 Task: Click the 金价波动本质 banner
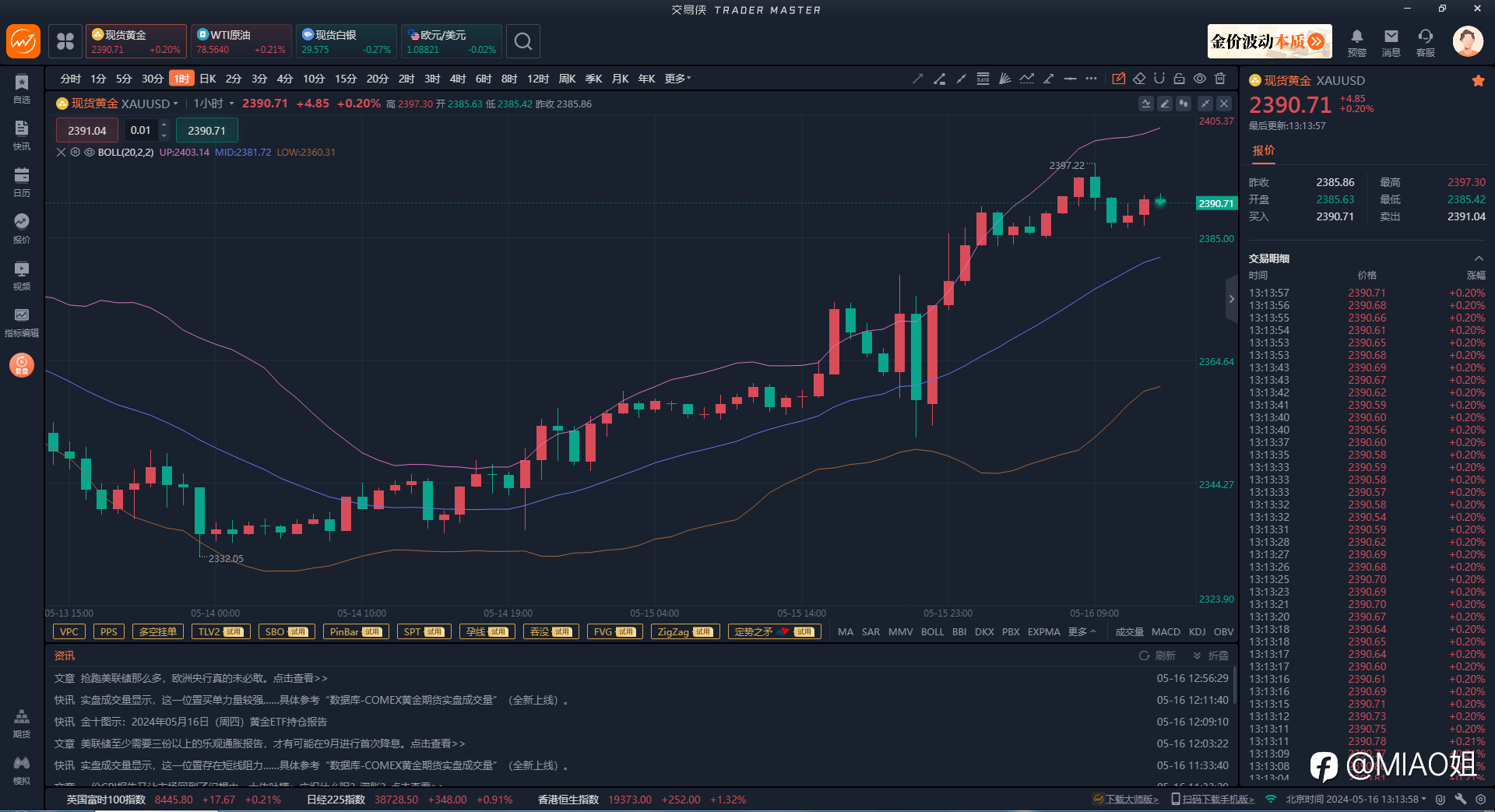click(1269, 41)
